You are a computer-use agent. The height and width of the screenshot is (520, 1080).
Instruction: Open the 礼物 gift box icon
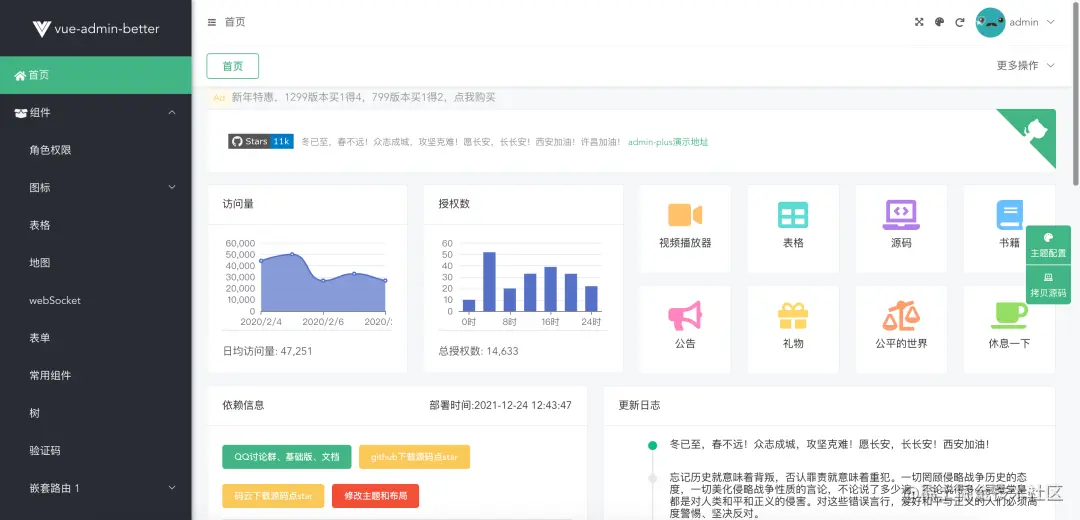tap(793, 316)
